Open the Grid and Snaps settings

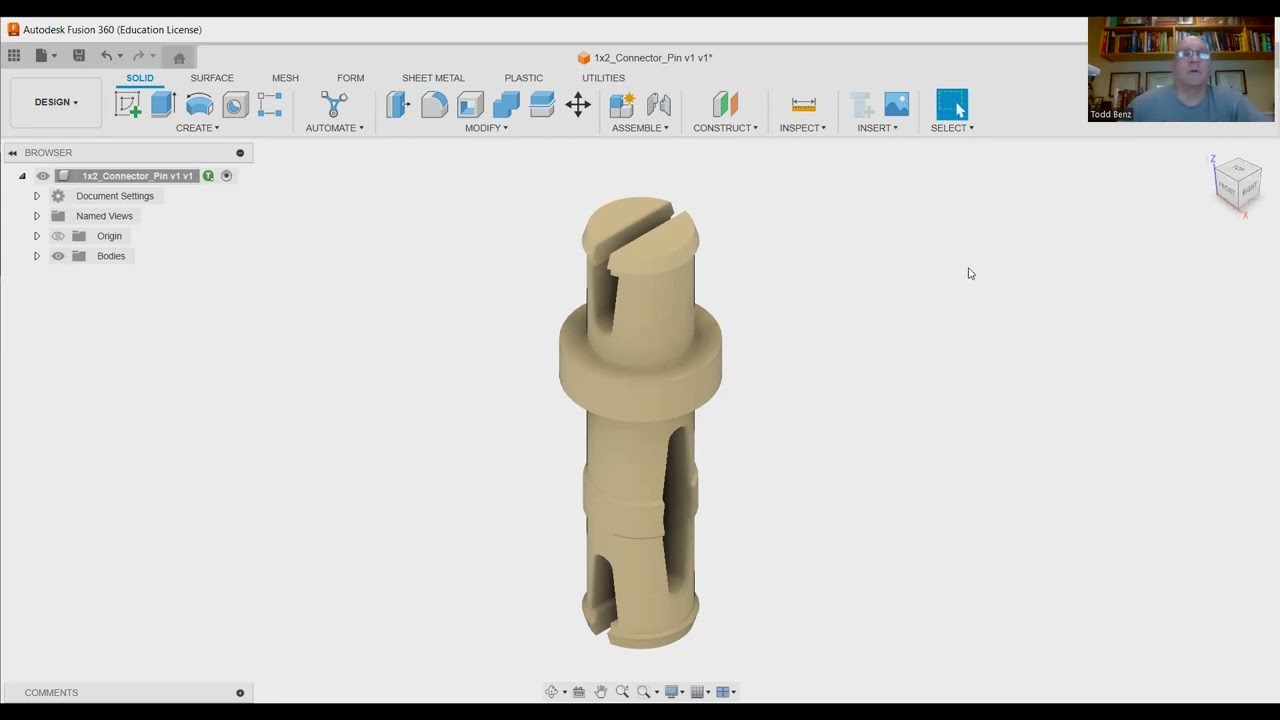click(700, 692)
